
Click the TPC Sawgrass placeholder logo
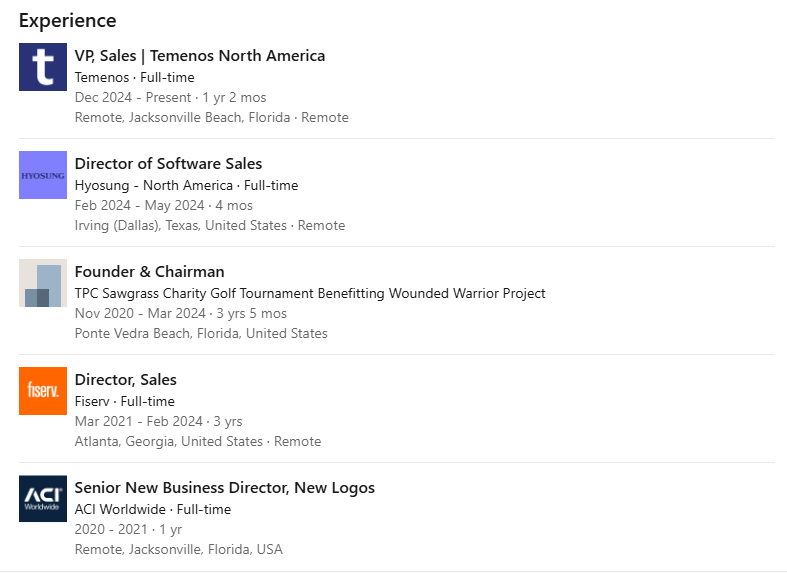43,283
